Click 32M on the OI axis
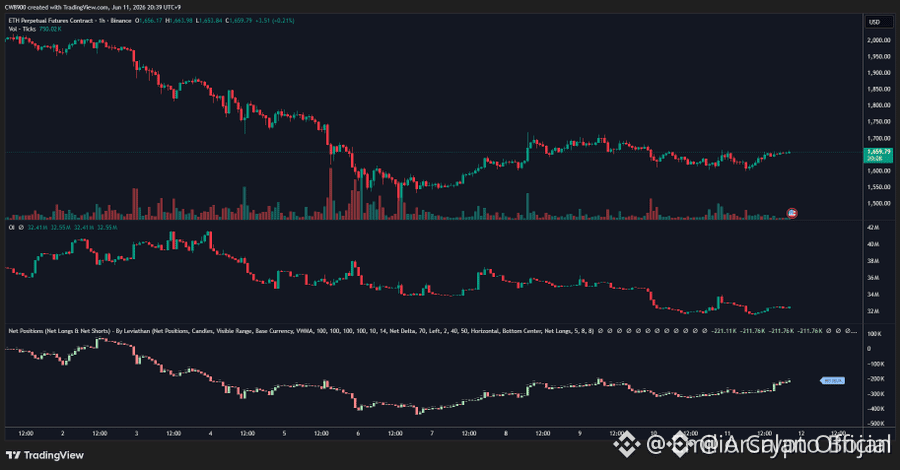This screenshot has width=900, height=470. pos(873,311)
